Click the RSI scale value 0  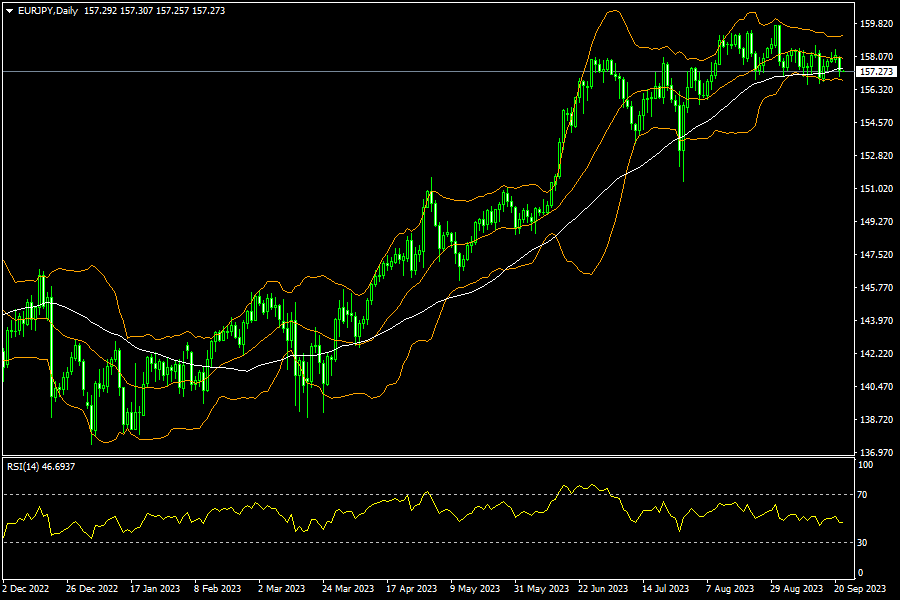(x=860, y=573)
